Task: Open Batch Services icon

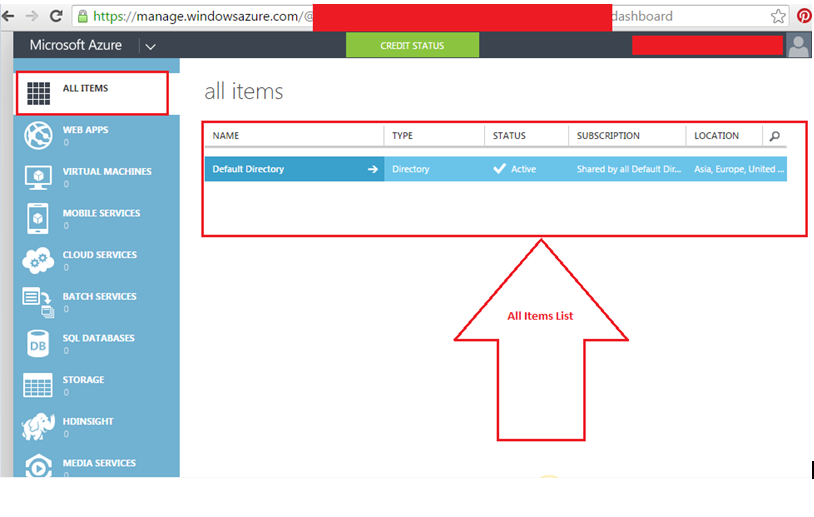Action: point(38,302)
